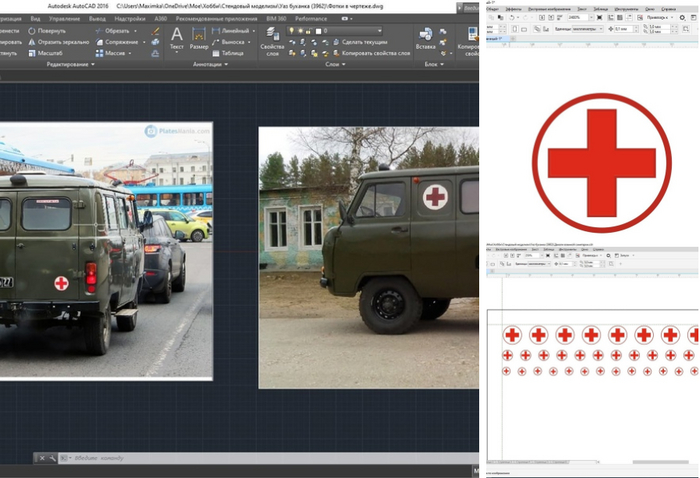The image size is (700, 478).
Task: Open the Performance ribbon tab
Action: tap(311, 19)
